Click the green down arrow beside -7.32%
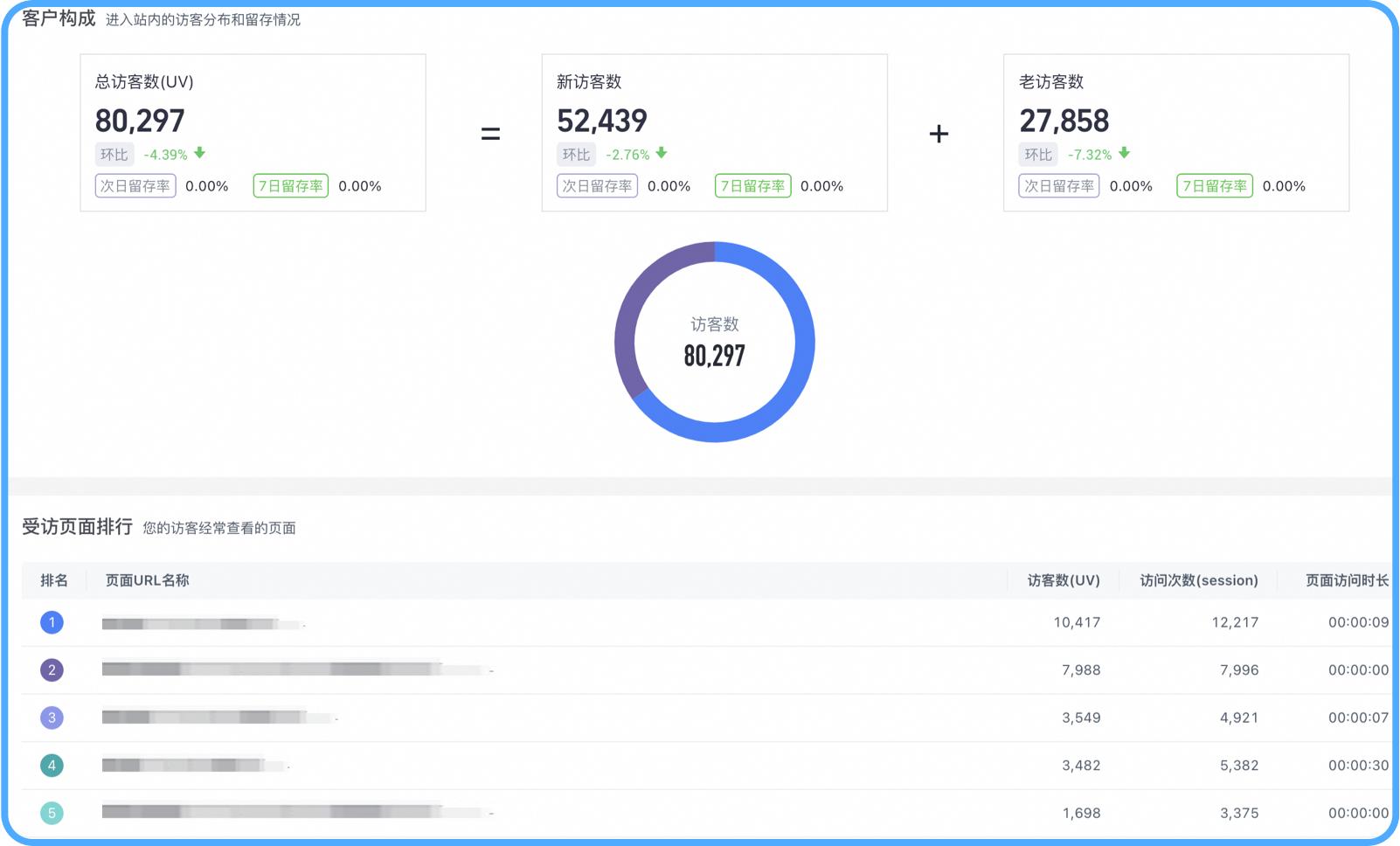This screenshot has width=1400, height=846. pos(1125,154)
